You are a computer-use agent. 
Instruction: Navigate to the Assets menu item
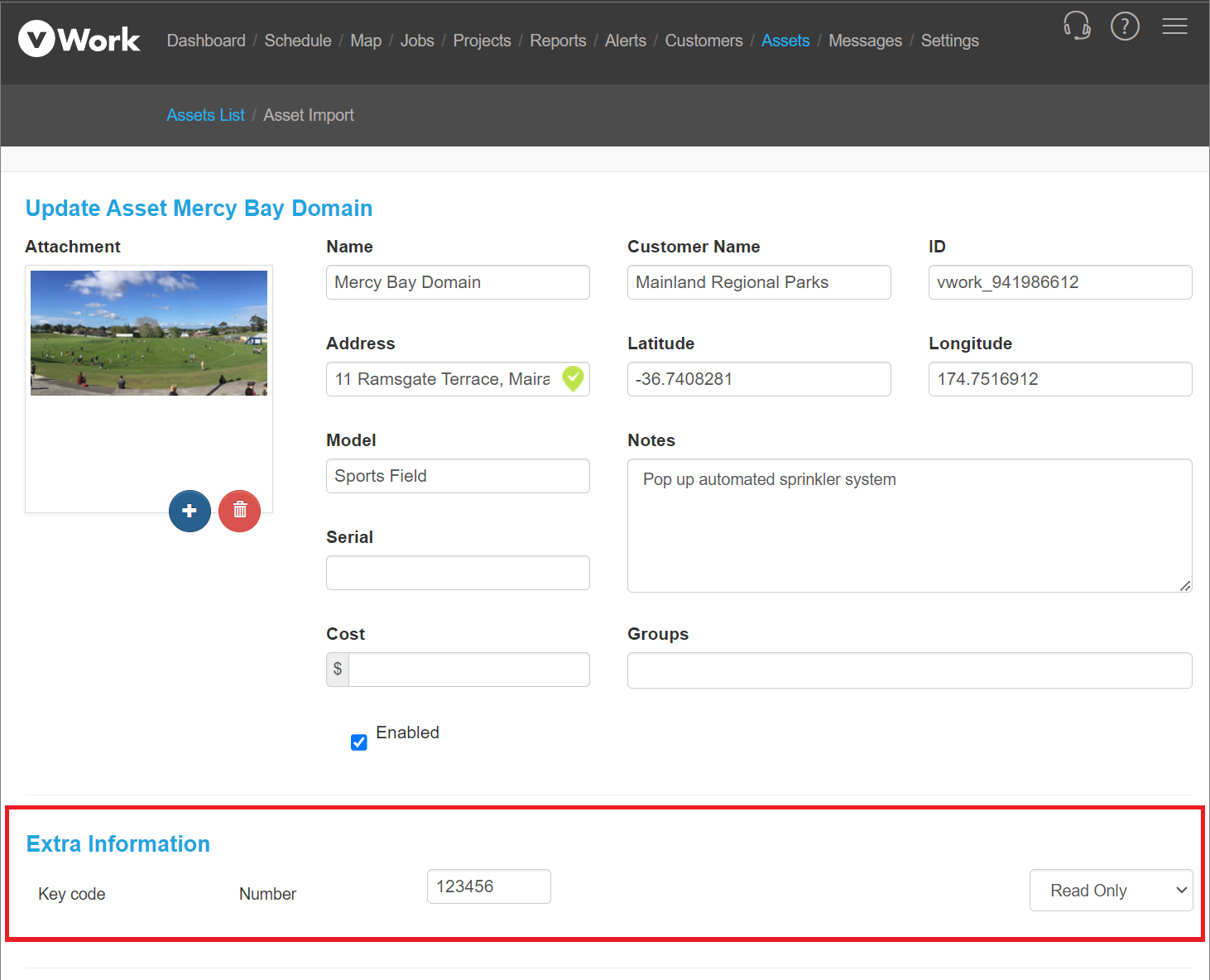pyautogui.click(x=785, y=40)
